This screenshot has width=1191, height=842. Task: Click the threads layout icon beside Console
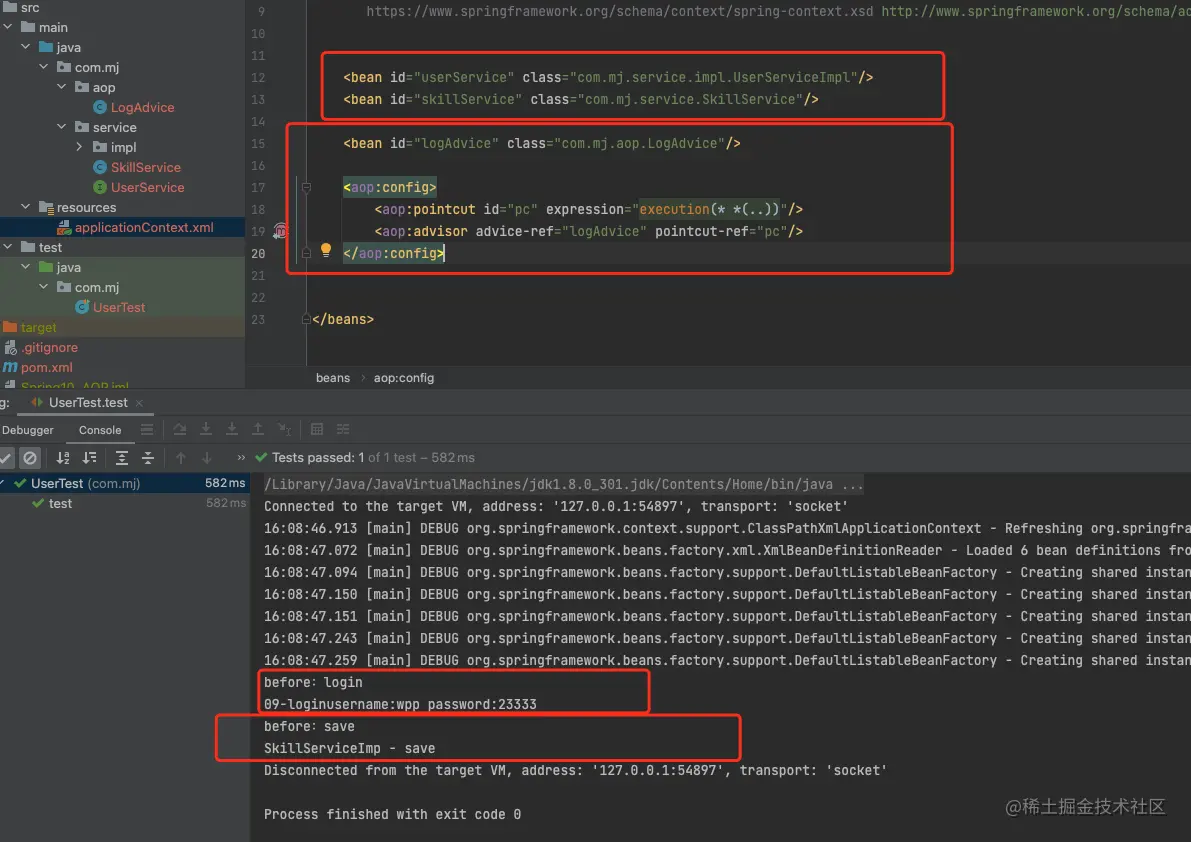click(x=147, y=430)
